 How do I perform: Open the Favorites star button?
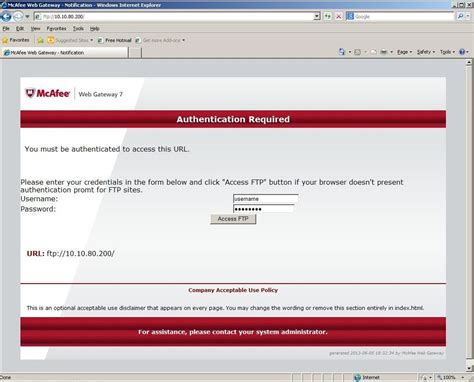[16, 40]
